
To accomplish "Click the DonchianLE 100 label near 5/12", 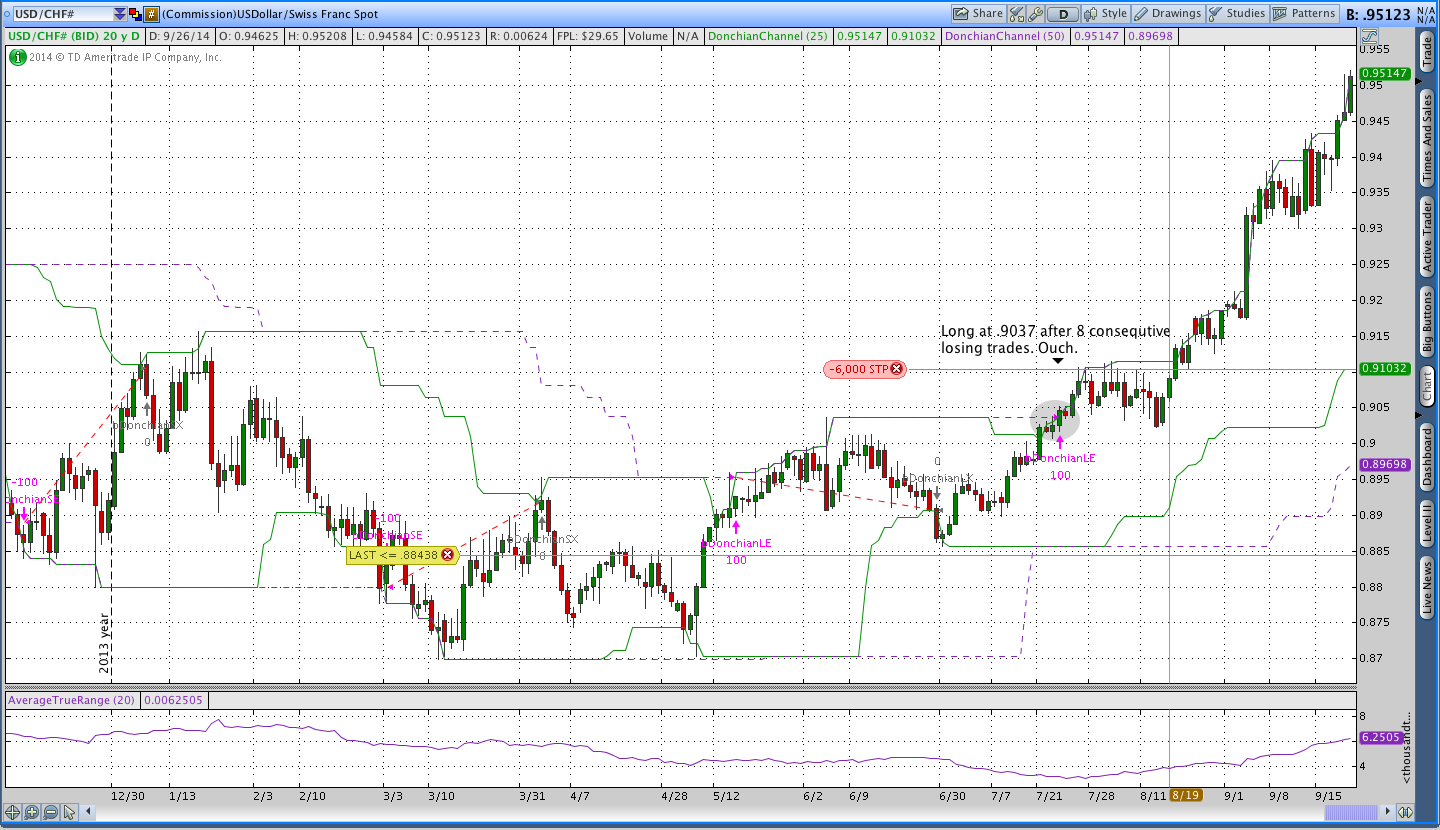I will 737,551.
